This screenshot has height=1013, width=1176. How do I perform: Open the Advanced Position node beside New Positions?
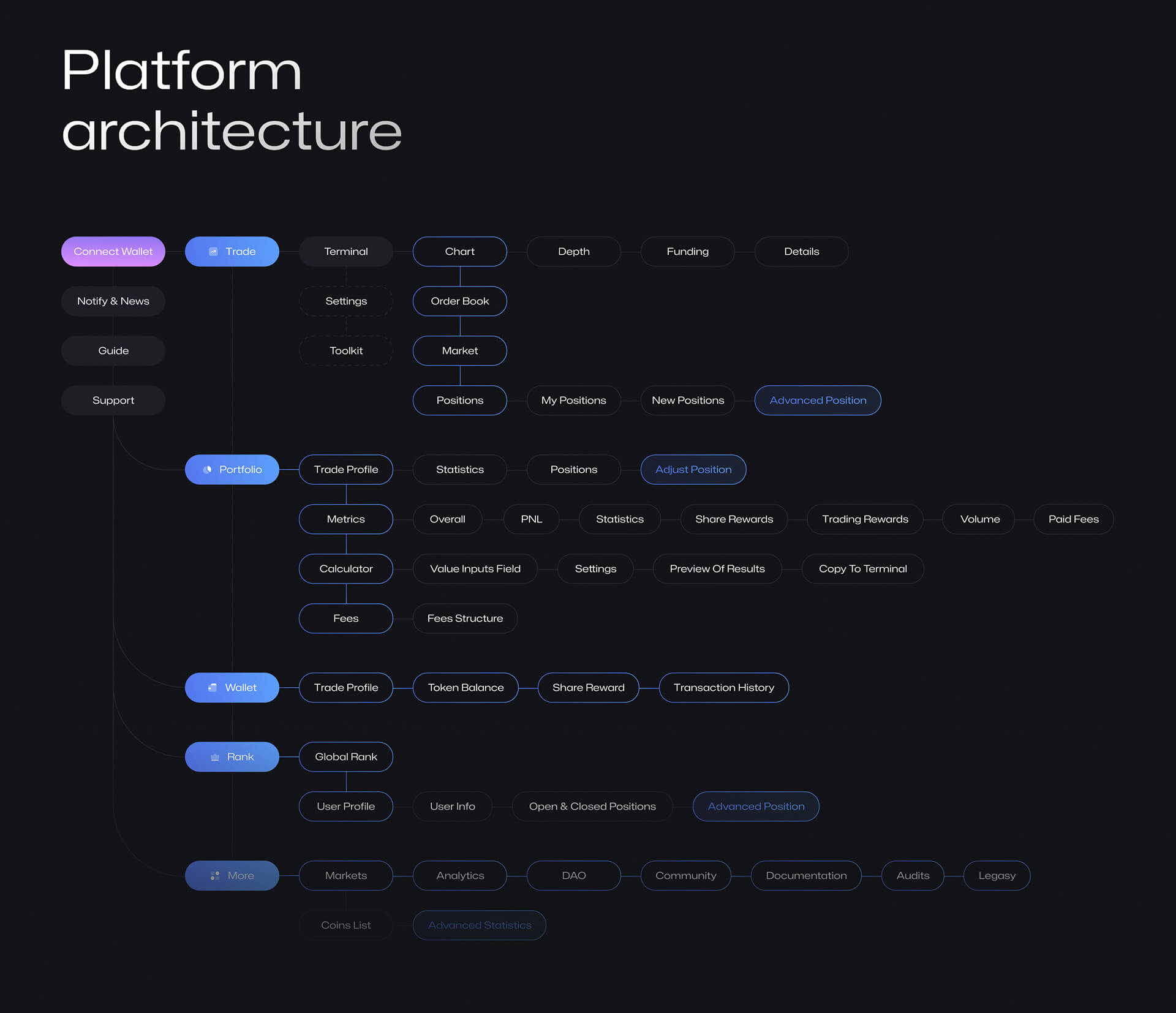tap(818, 401)
